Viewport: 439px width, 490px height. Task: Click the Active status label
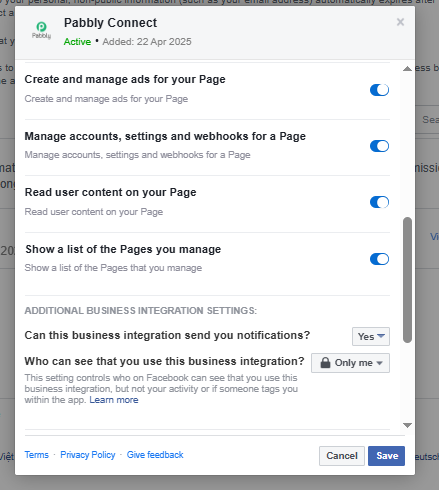(77, 42)
